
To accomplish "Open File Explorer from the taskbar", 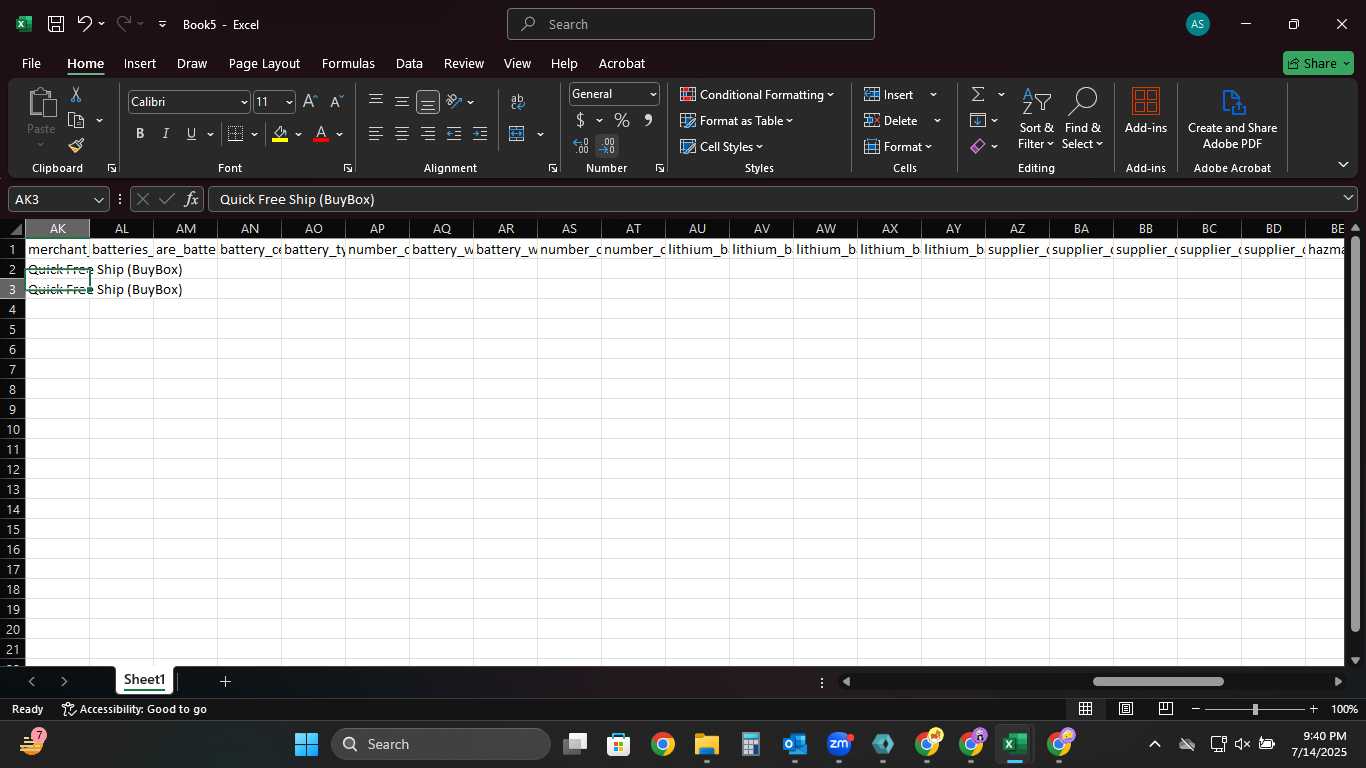I will (x=707, y=744).
